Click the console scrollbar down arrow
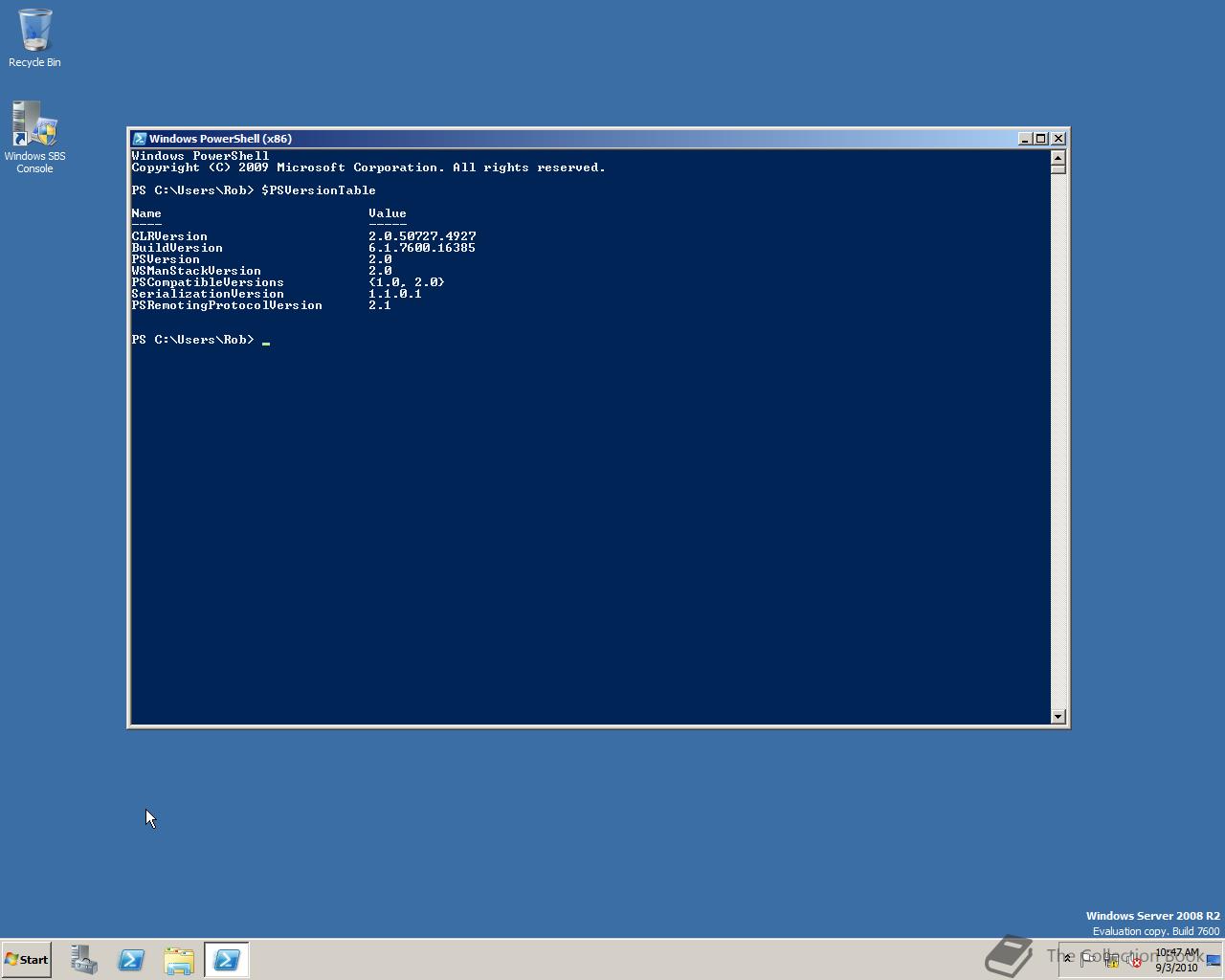Screen dimensions: 1225x980 pos(1058,717)
